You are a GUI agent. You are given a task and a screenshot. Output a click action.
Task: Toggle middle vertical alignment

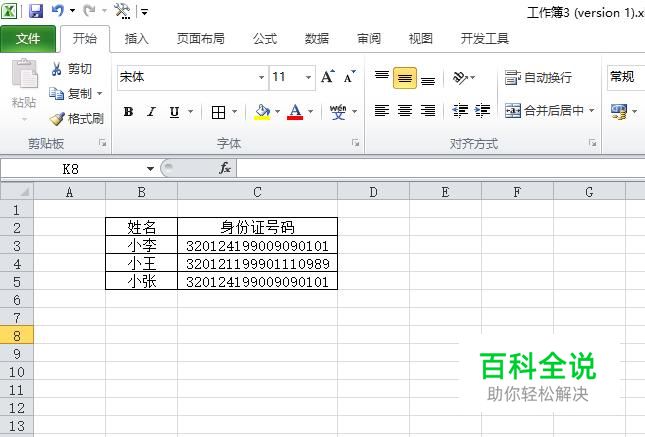tap(405, 78)
